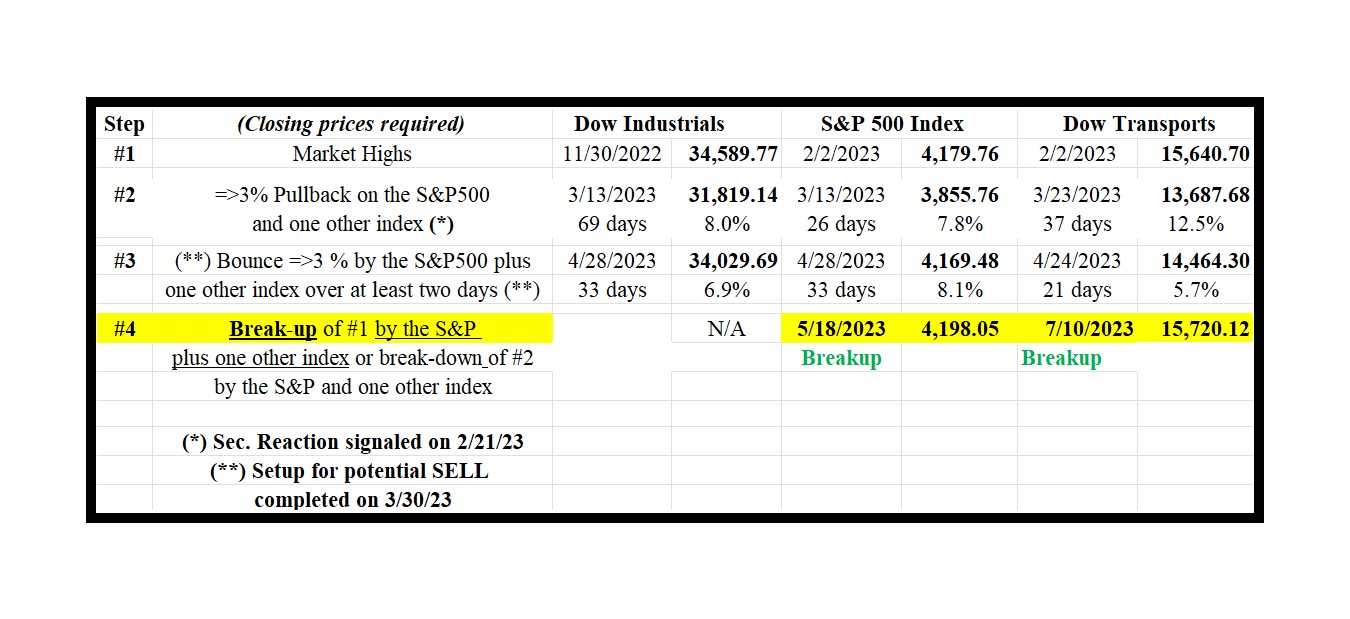Select '33 days' under S&P 500 Index

click(x=841, y=290)
